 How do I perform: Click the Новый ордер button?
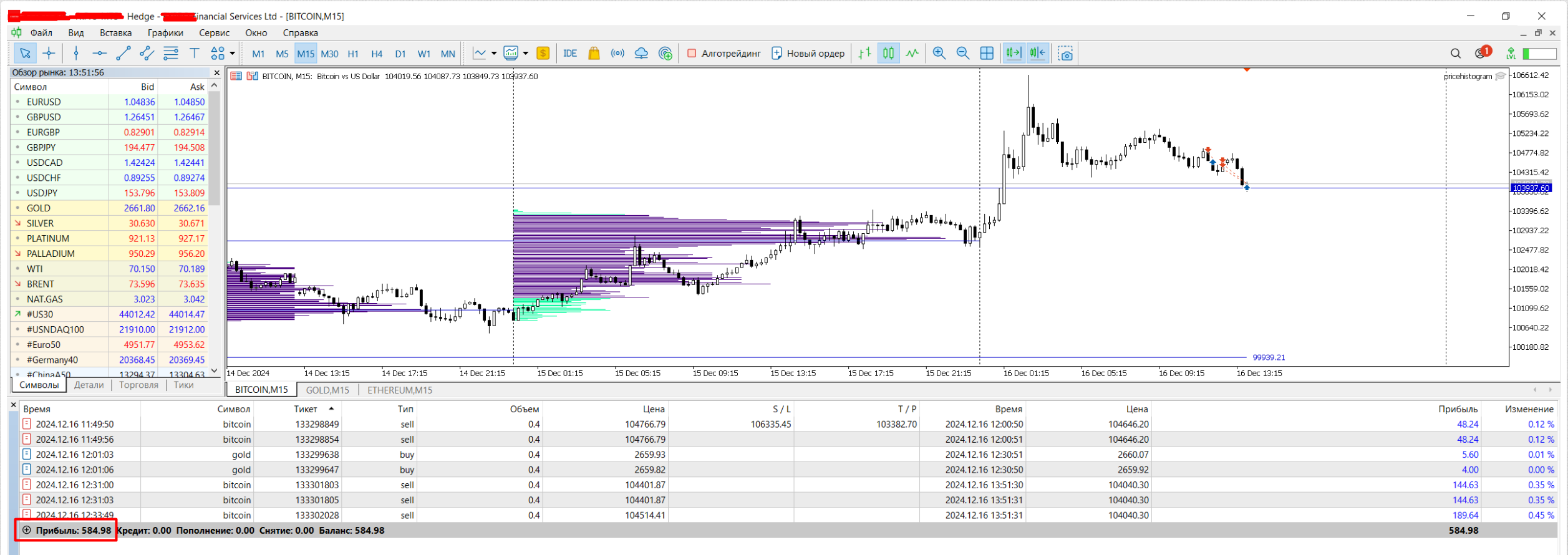click(808, 54)
